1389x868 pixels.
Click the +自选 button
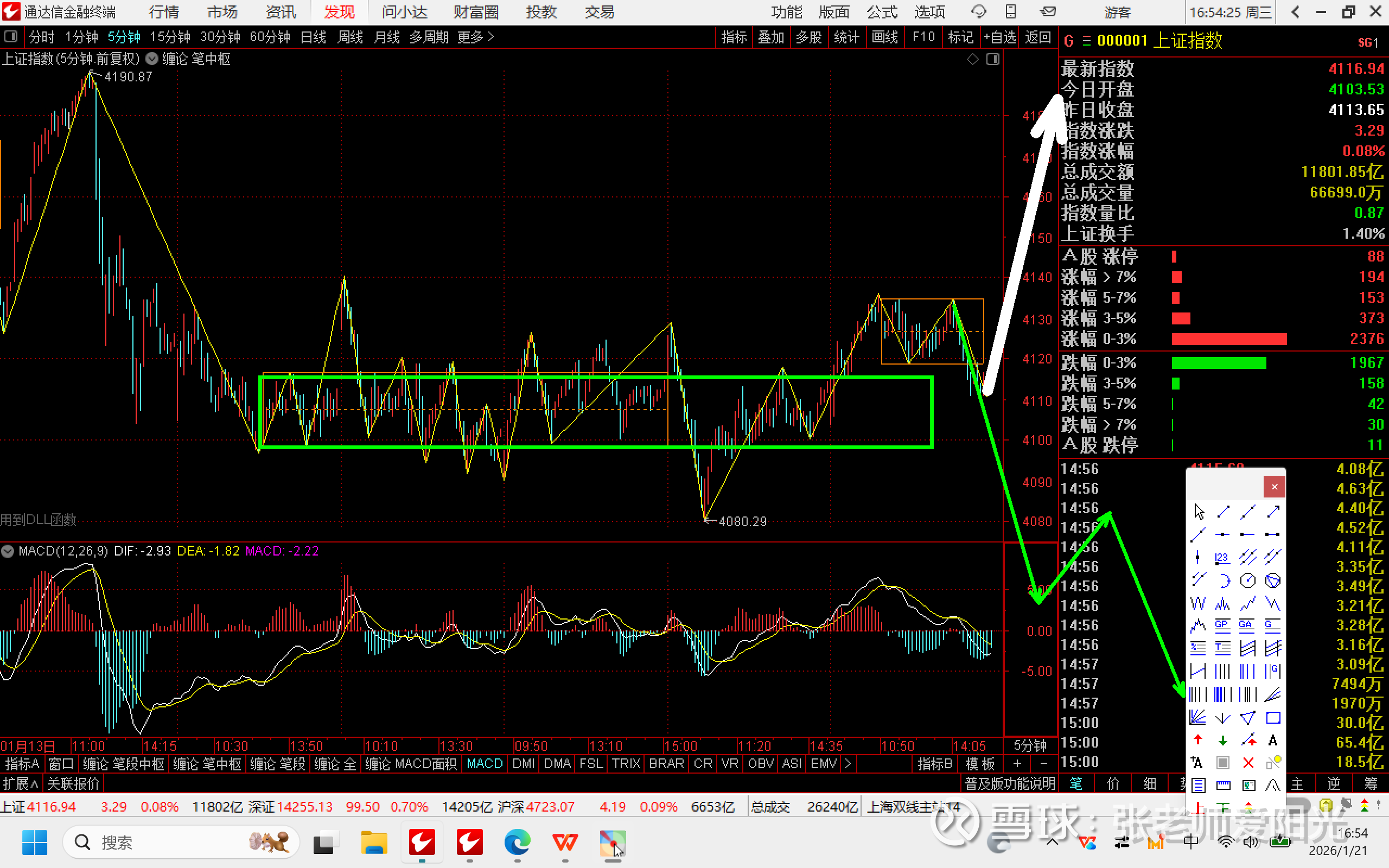click(999, 37)
